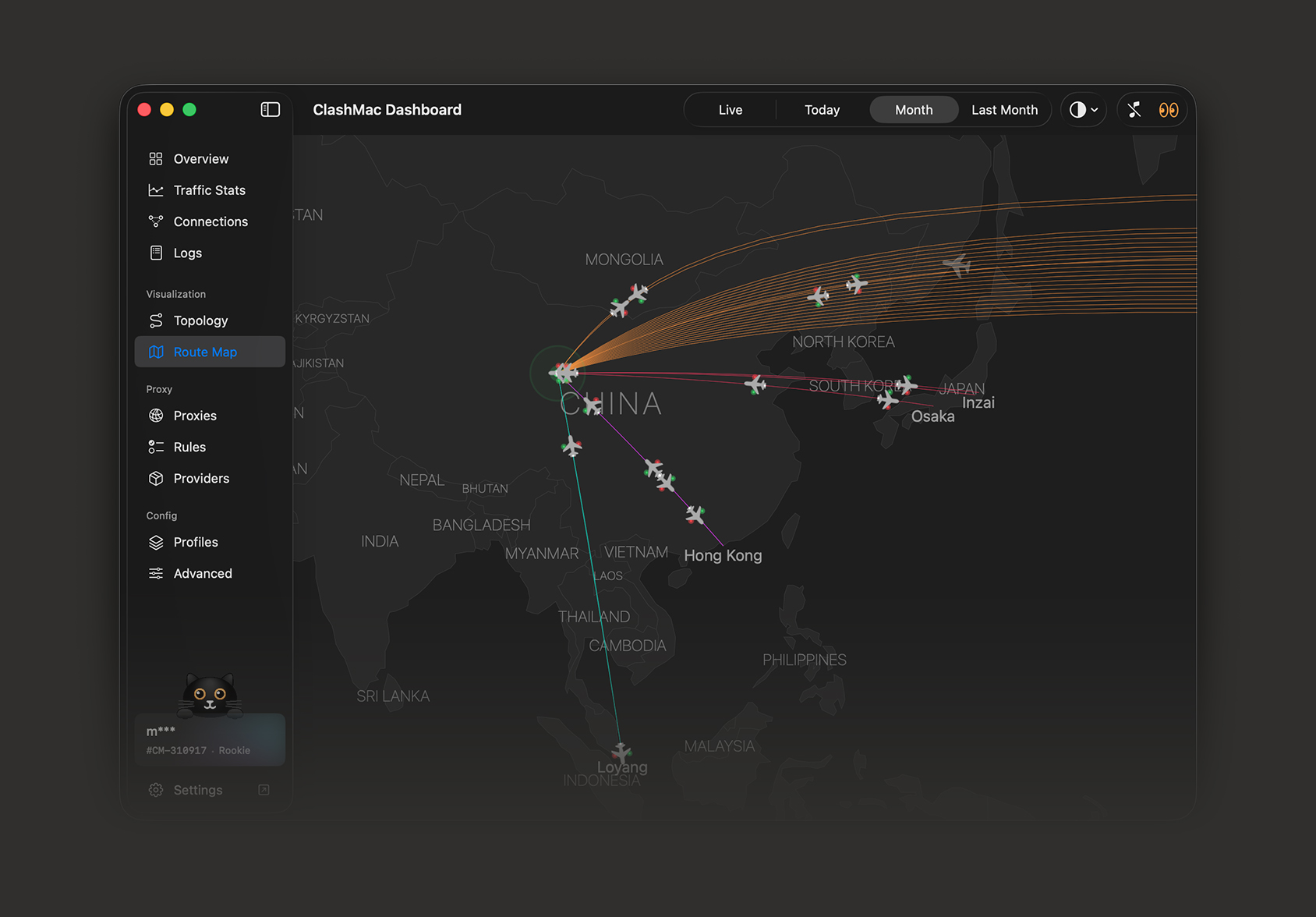Open the Logs page
Image resolution: width=1316 pixels, height=917 pixels.
pyautogui.click(x=210, y=253)
